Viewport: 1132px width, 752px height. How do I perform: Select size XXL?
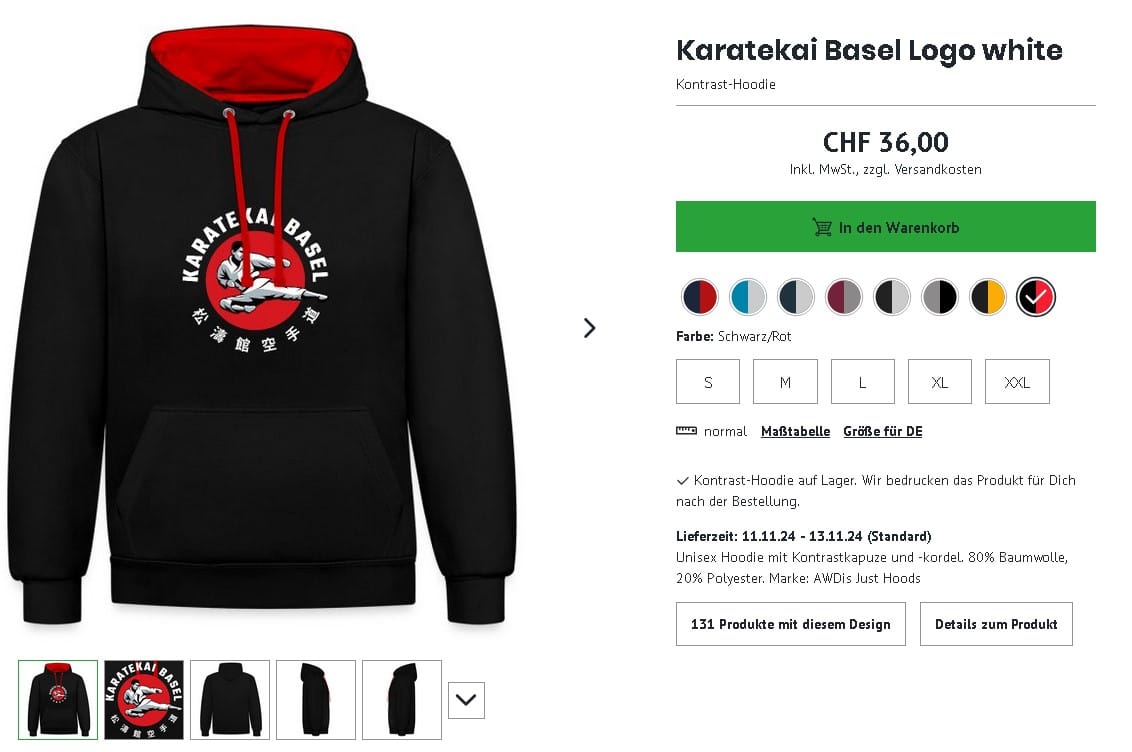coord(1016,382)
